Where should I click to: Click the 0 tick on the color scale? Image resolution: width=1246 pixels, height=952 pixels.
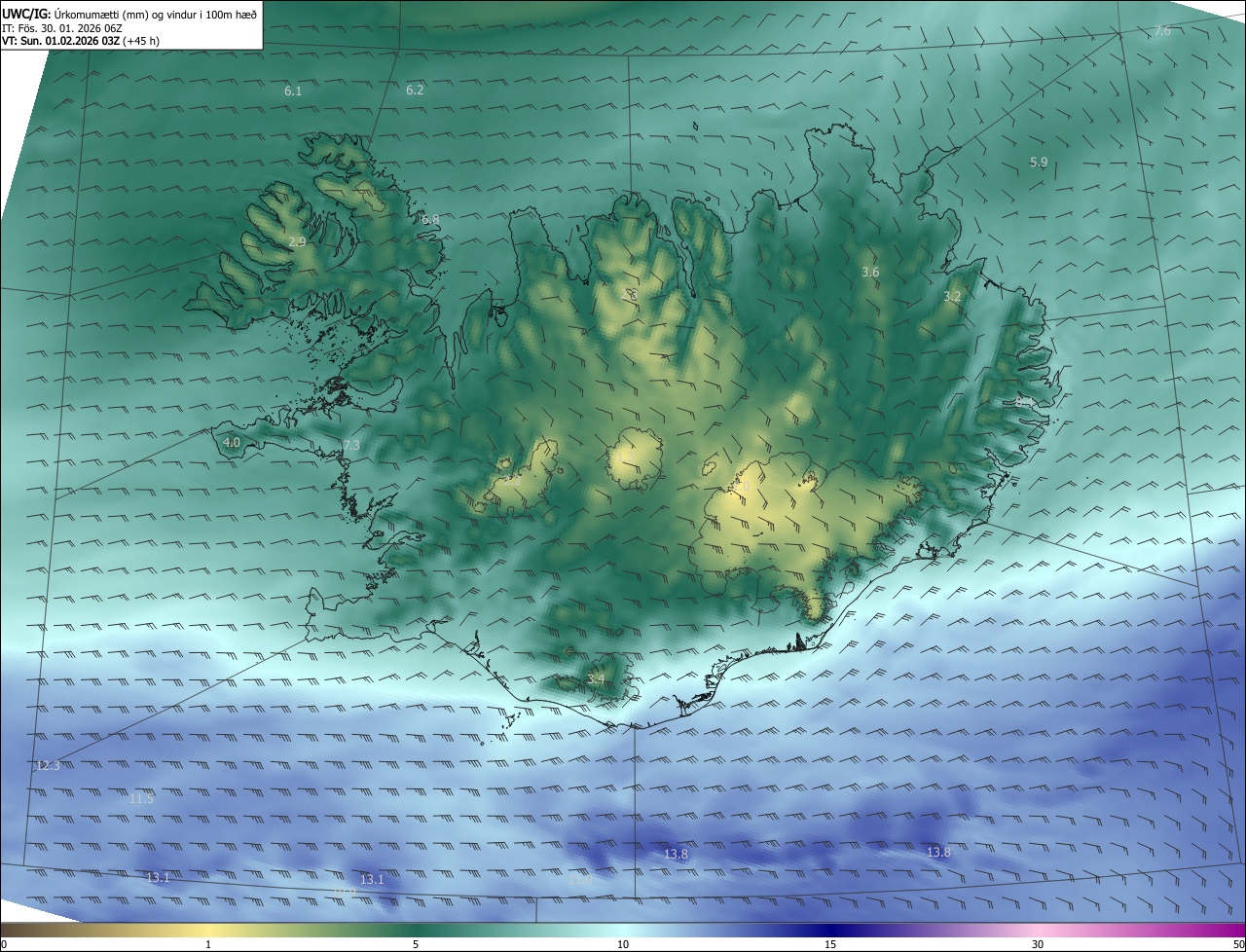[x=4, y=944]
